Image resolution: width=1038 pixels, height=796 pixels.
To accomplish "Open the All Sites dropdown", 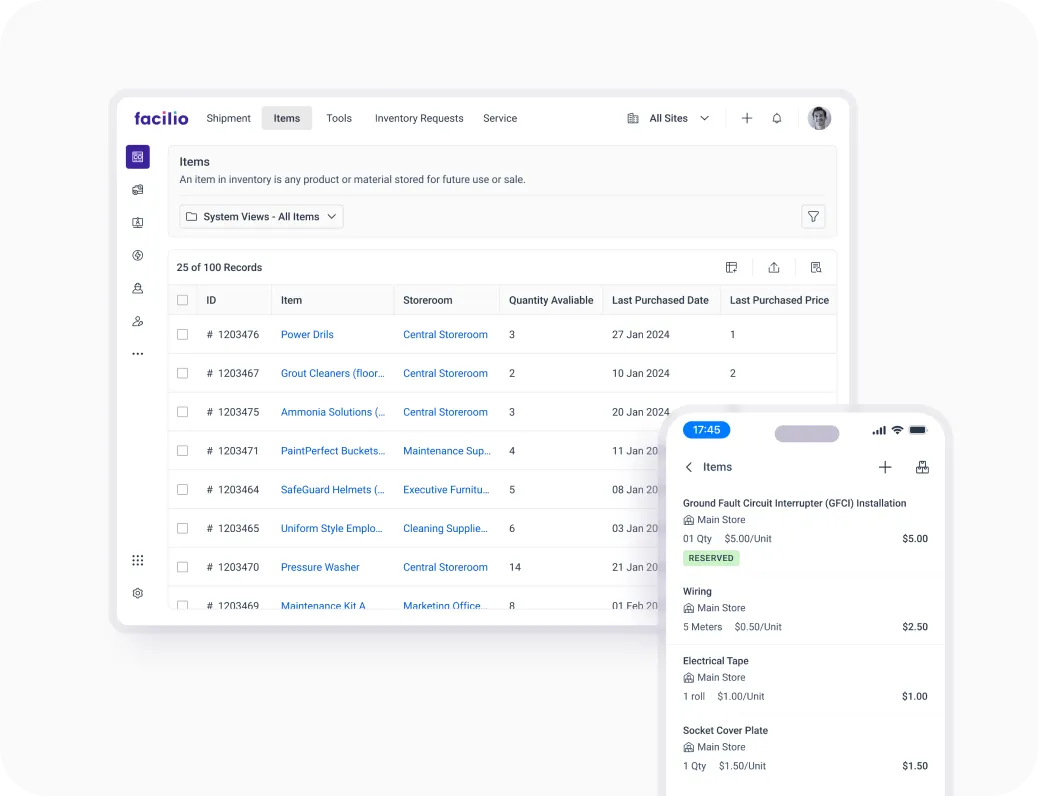I will (x=668, y=118).
